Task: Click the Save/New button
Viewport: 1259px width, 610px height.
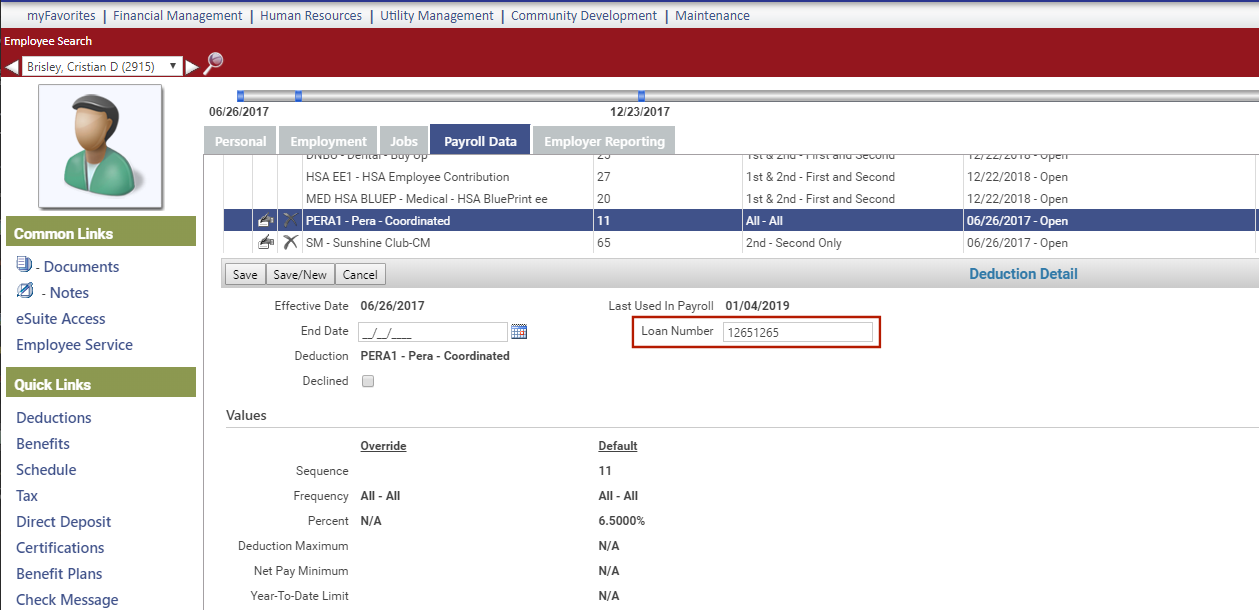Action: coord(300,275)
